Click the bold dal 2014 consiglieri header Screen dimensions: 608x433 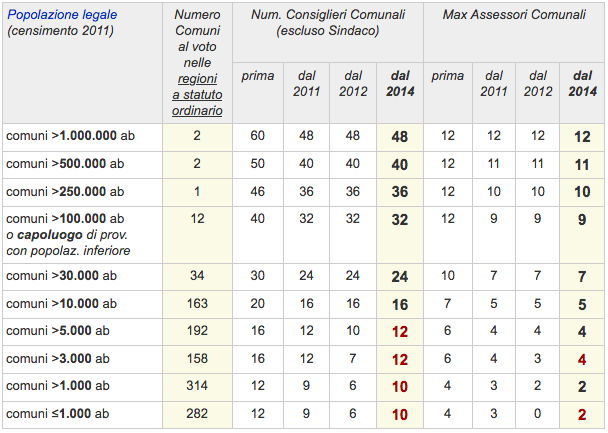(400, 84)
